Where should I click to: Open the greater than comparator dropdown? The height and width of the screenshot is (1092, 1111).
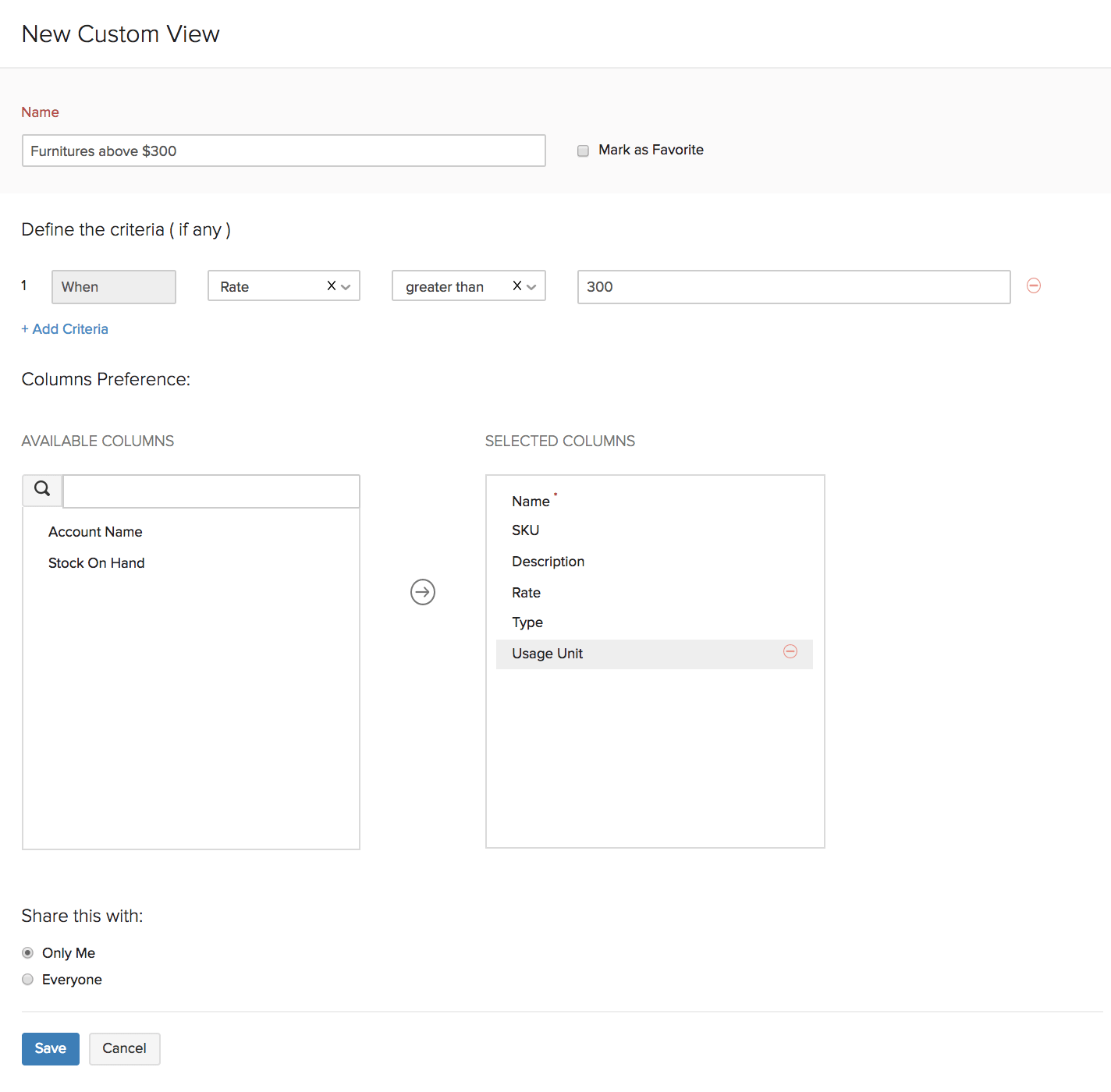[532, 287]
